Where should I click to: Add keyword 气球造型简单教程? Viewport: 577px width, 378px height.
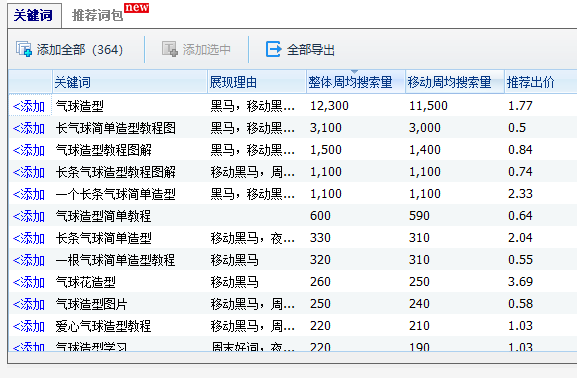tap(29, 216)
